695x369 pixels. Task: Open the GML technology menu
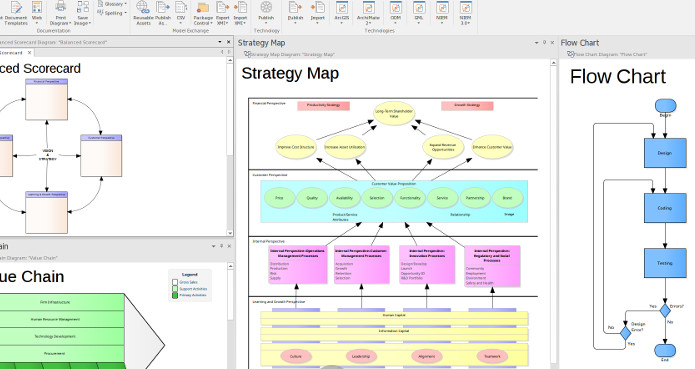pyautogui.click(x=418, y=12)
